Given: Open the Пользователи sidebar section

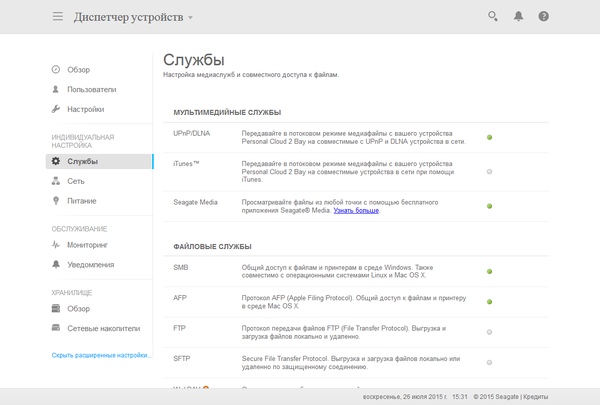Looking at the screenshot, I should point(91,89).
